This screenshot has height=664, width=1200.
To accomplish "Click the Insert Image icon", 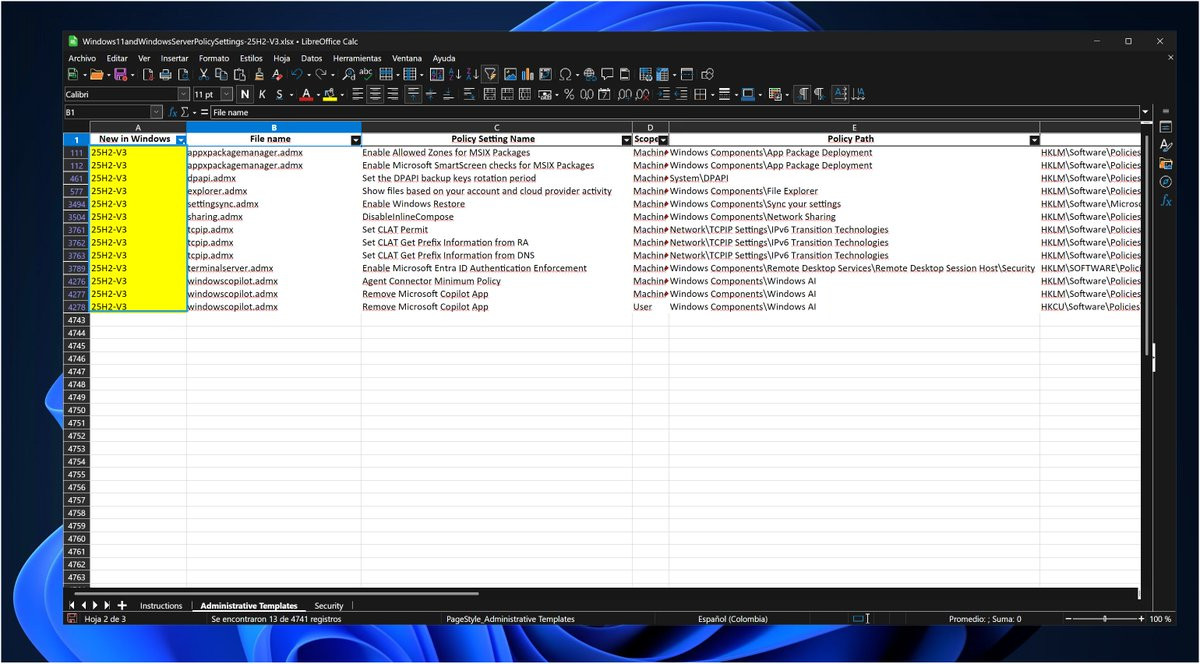I will (510, 74).
